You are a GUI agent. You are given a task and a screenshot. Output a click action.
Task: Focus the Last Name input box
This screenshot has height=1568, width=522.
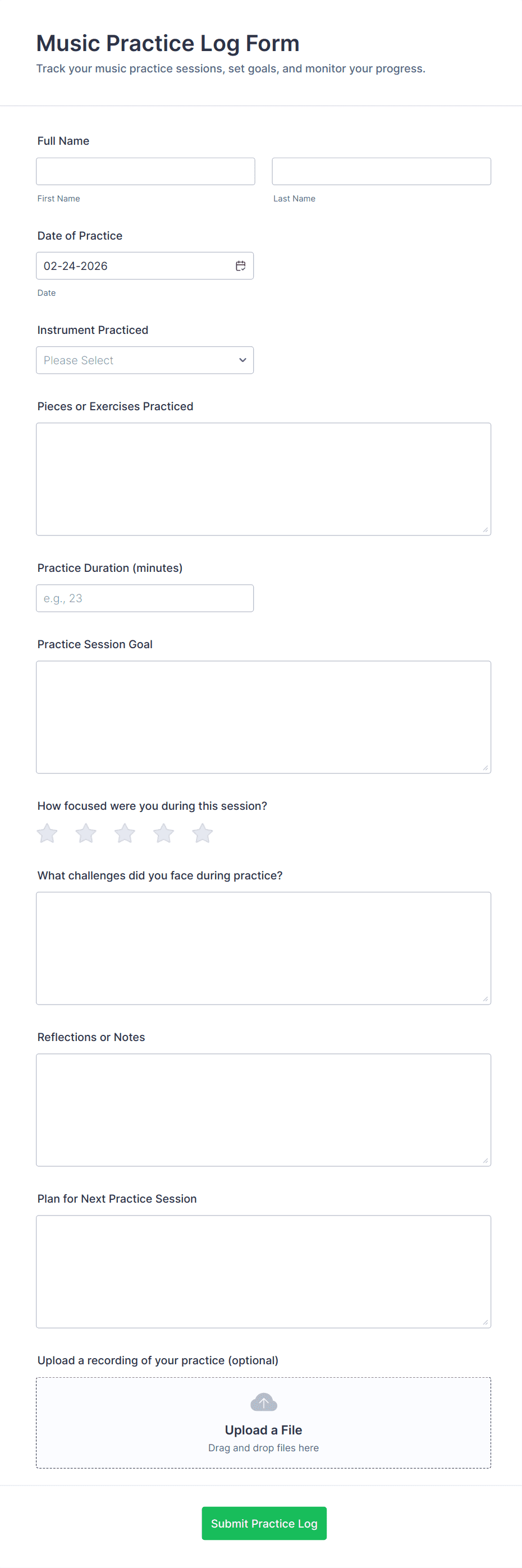point(381,172)
